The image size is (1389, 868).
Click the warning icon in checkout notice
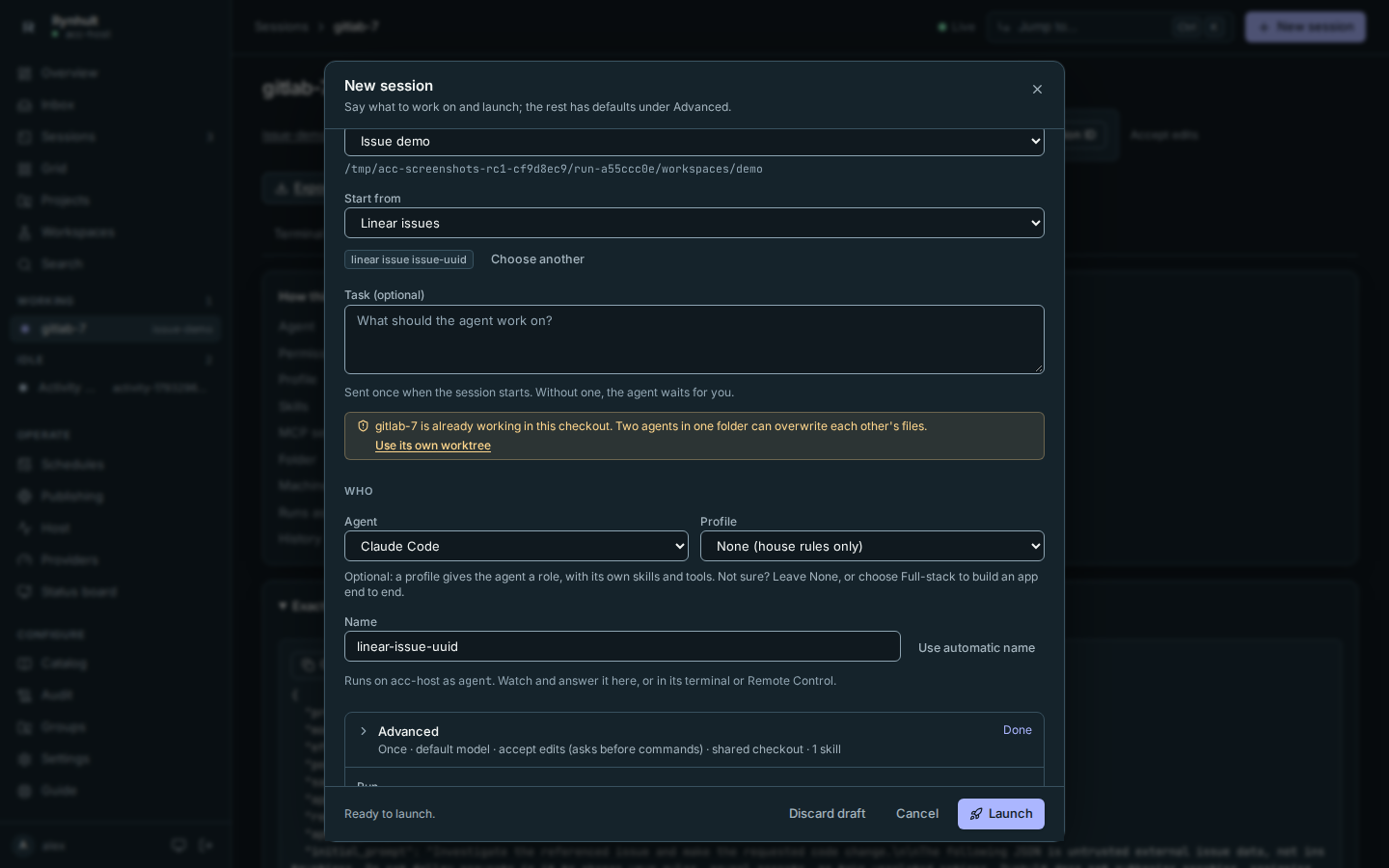tap(363, 426)
